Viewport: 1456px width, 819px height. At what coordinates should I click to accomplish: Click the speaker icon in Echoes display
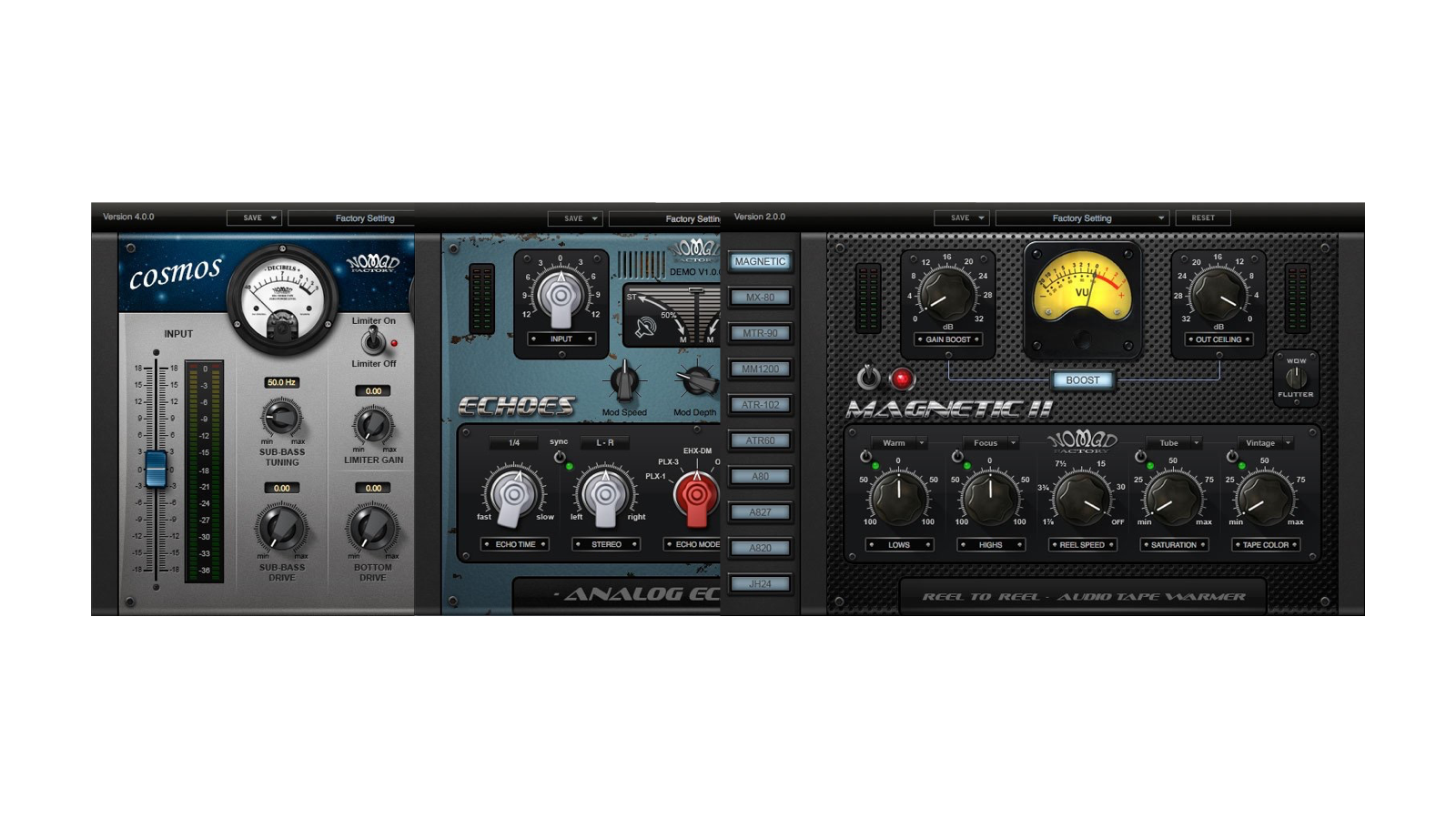click(646, 328)
